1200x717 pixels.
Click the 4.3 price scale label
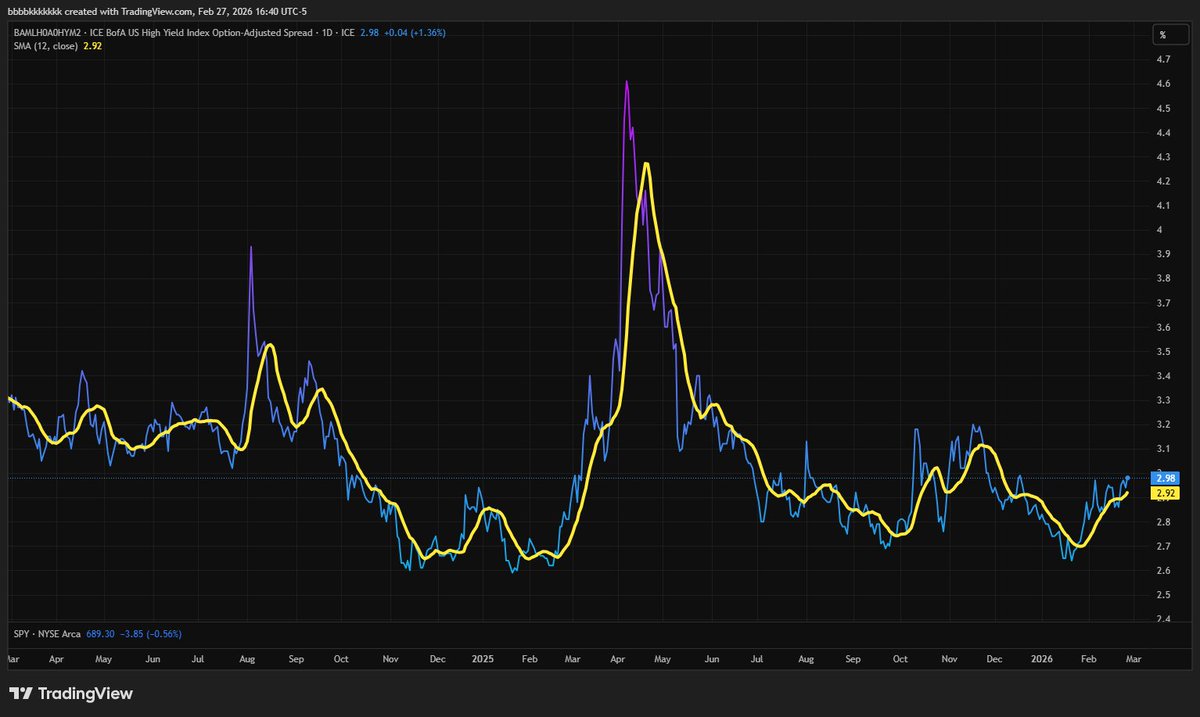click(x=1163, y=157)
